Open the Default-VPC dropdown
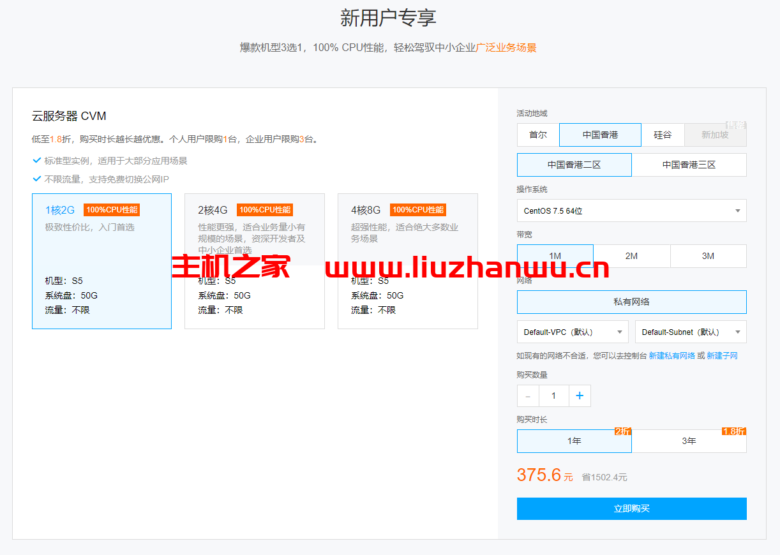This screenshot has height=555, width=780. 573,332
